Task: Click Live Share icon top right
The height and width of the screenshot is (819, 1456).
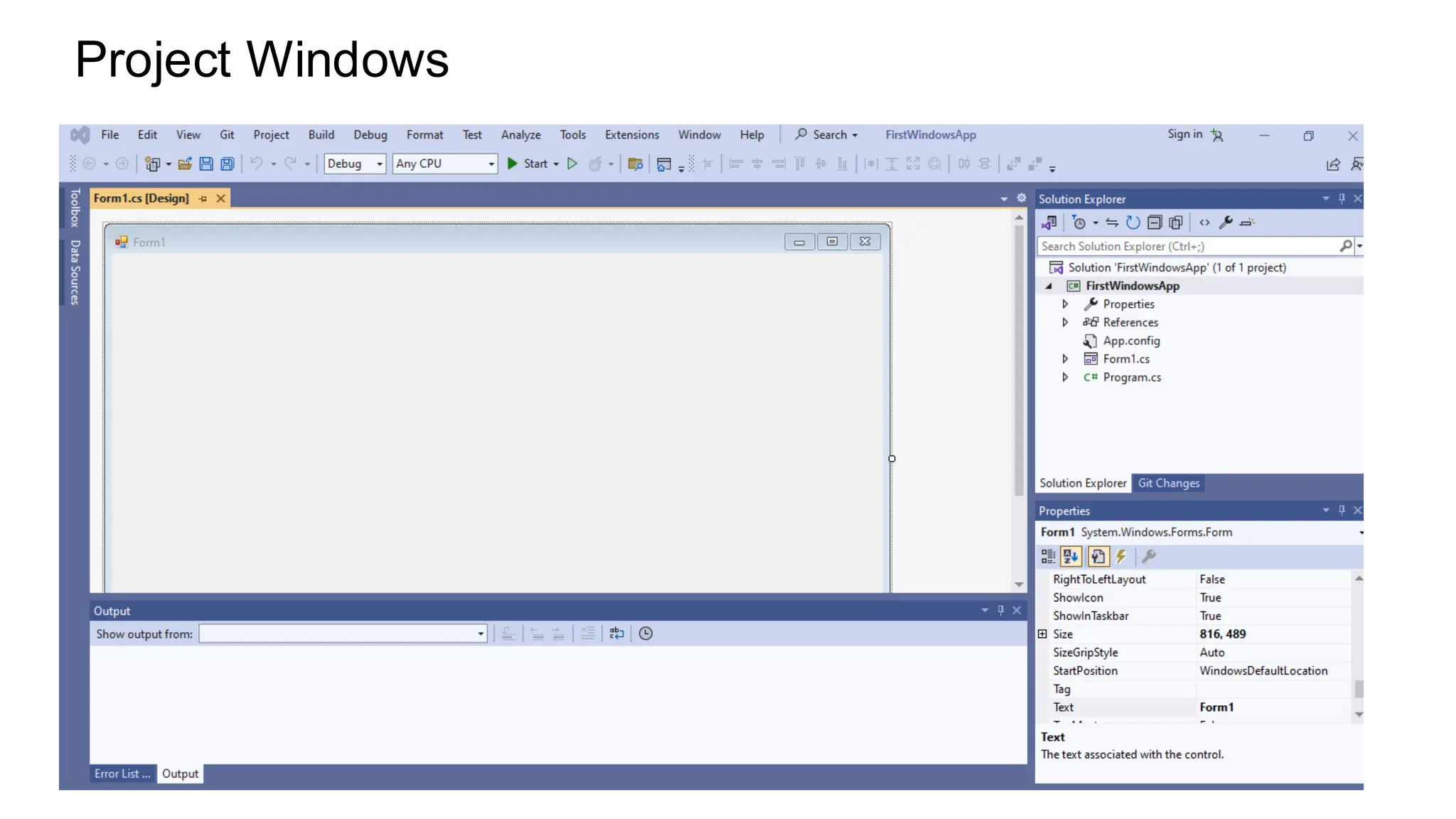Action: pyautogui.click(x=1333, y=164)
